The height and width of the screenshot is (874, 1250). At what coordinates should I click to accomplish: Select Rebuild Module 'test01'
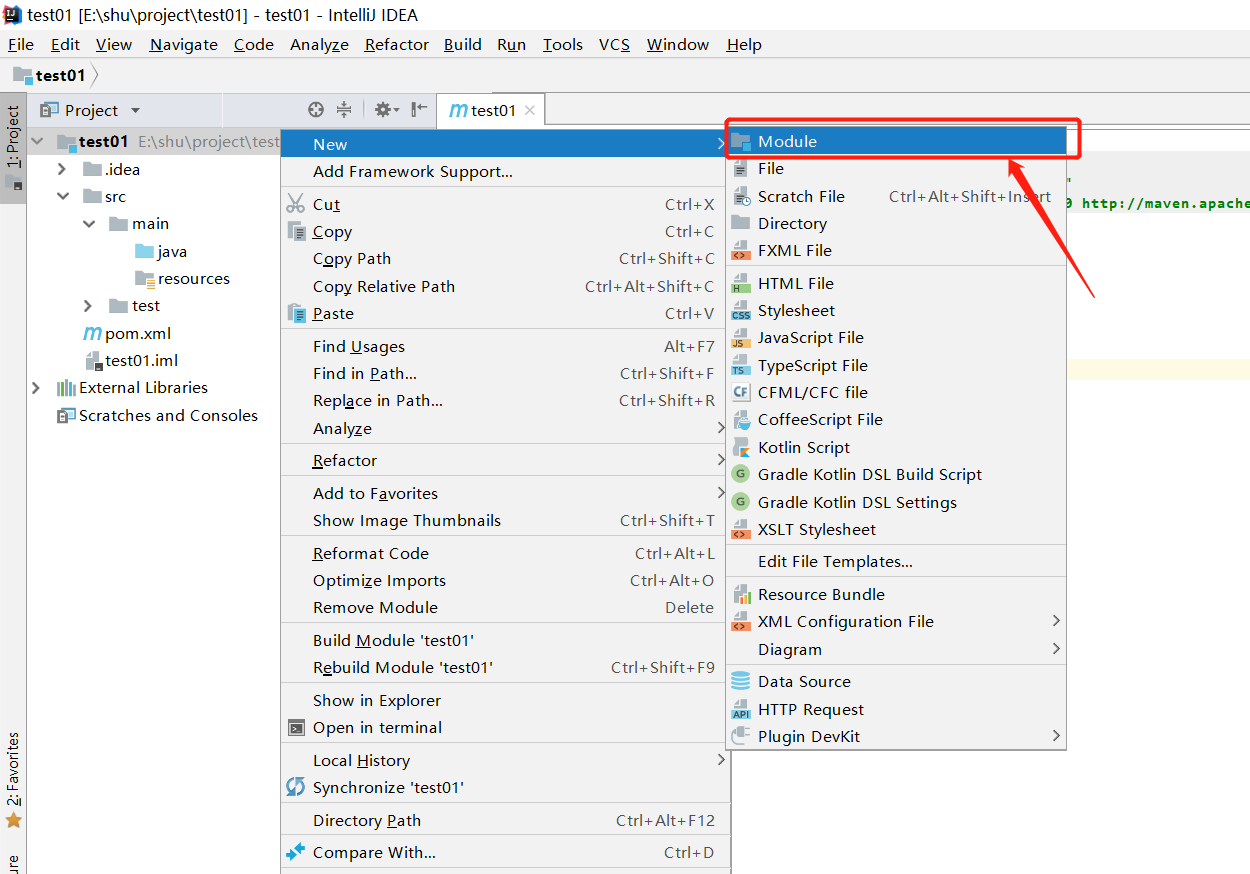pyautogui.click(x=503, y=667)
